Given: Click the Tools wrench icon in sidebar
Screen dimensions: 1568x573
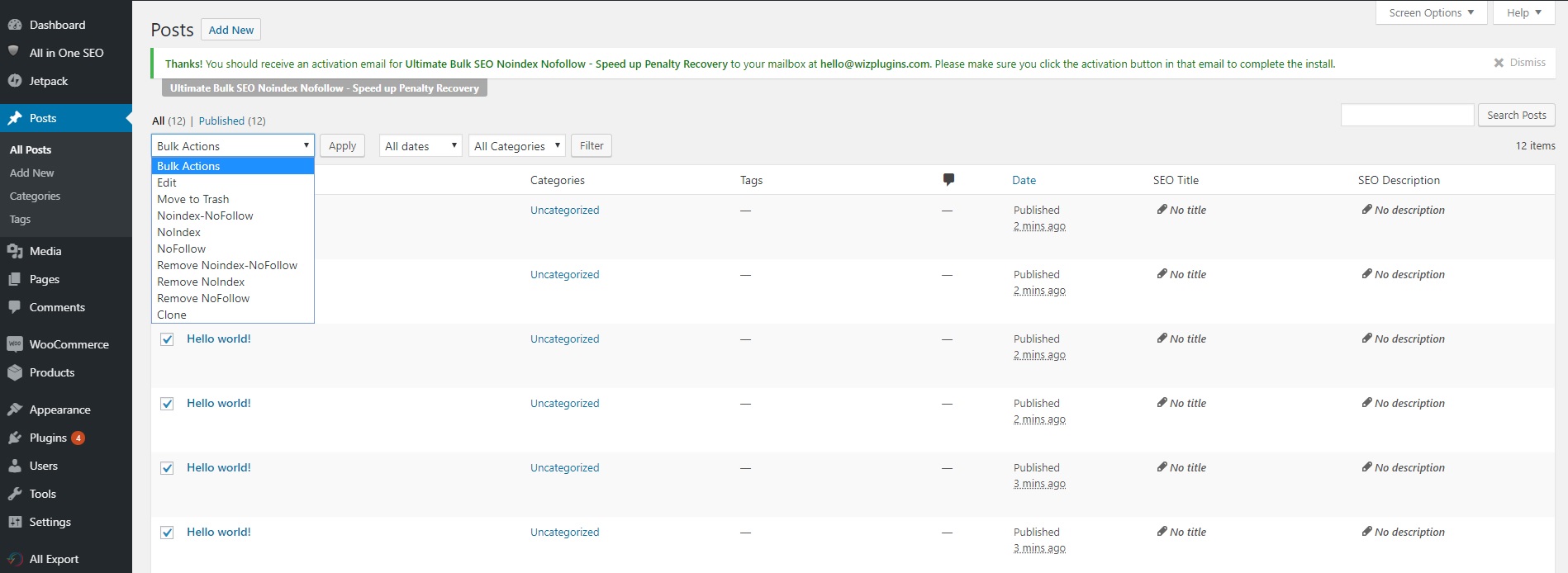Looking at the screenshot, I should point(15,494).
